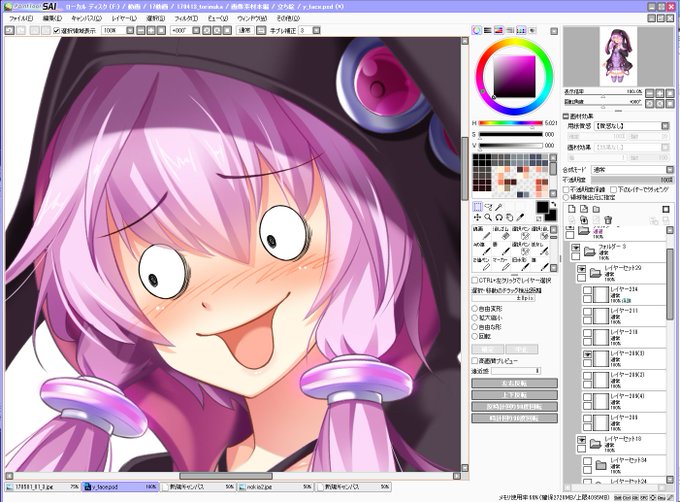Select the lasso selection tool

[488, 207]
